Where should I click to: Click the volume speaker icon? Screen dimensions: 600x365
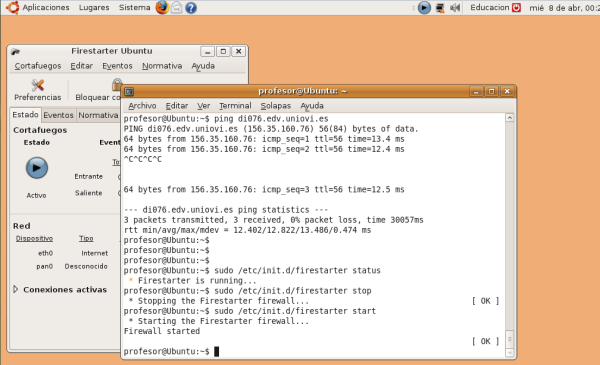(455, 8)
